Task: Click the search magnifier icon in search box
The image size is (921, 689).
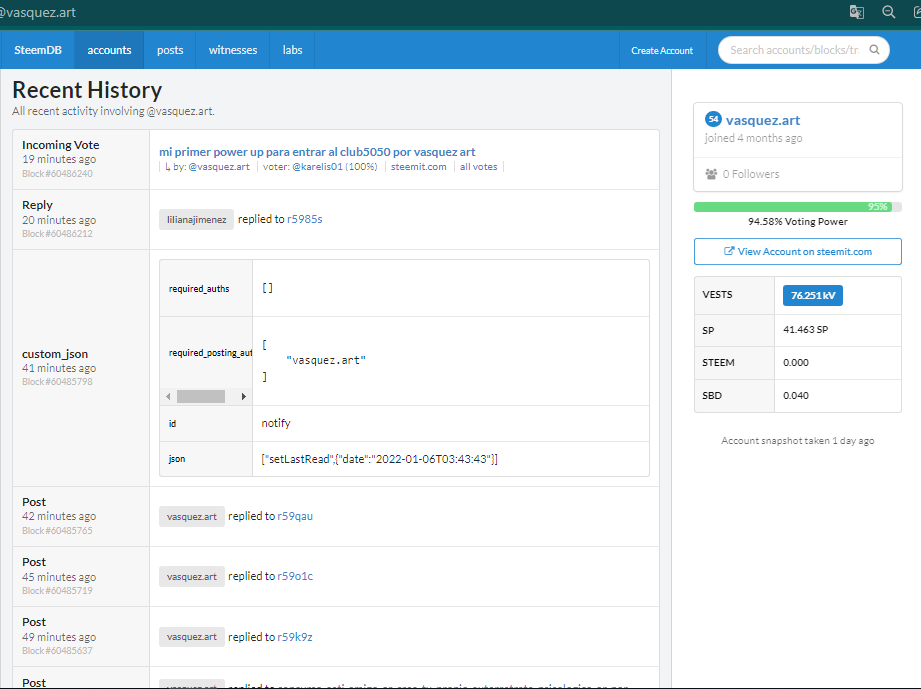Action: click(874, 50)
